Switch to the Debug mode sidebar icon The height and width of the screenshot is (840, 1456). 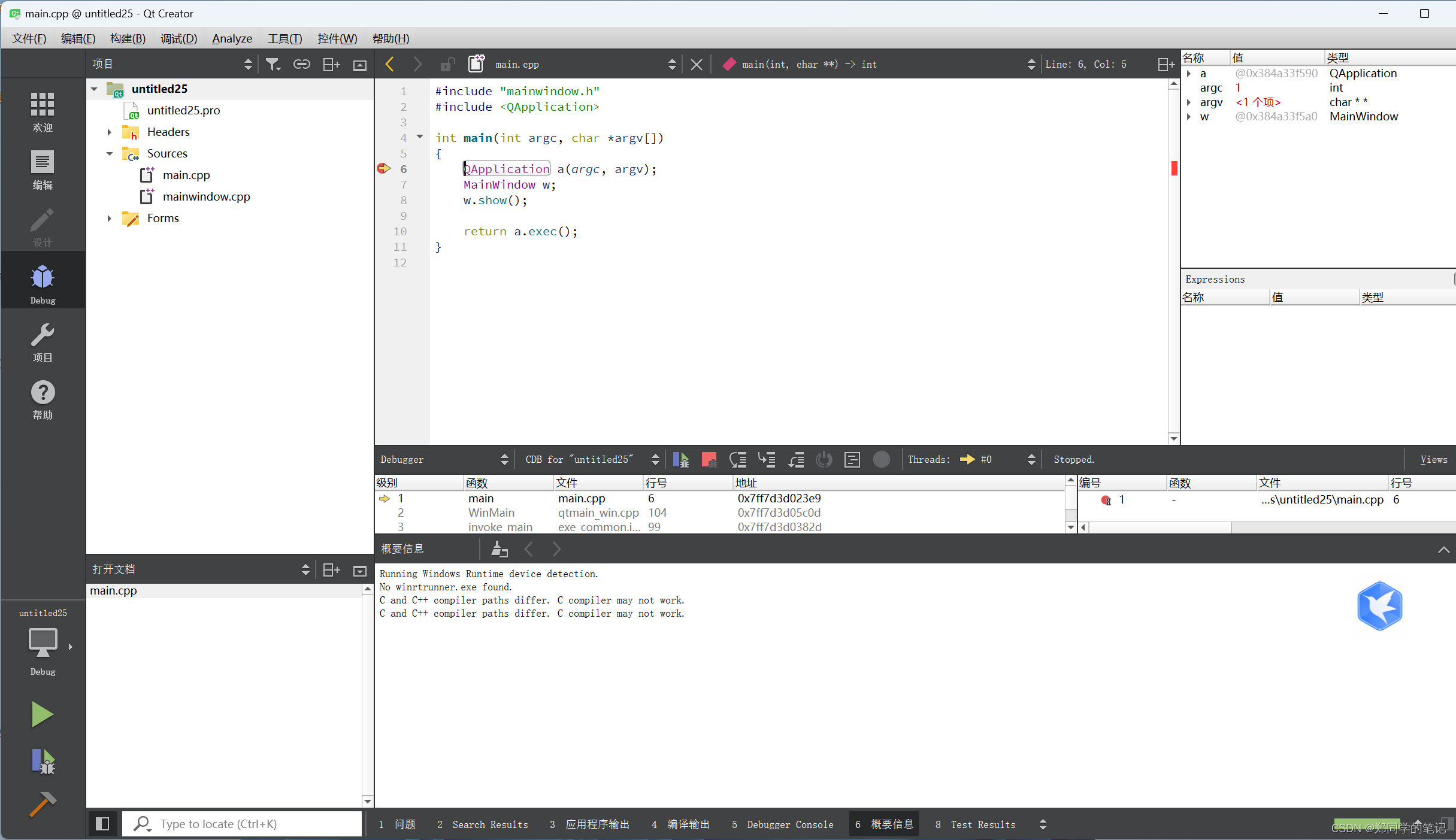click(x=43, y=280)
